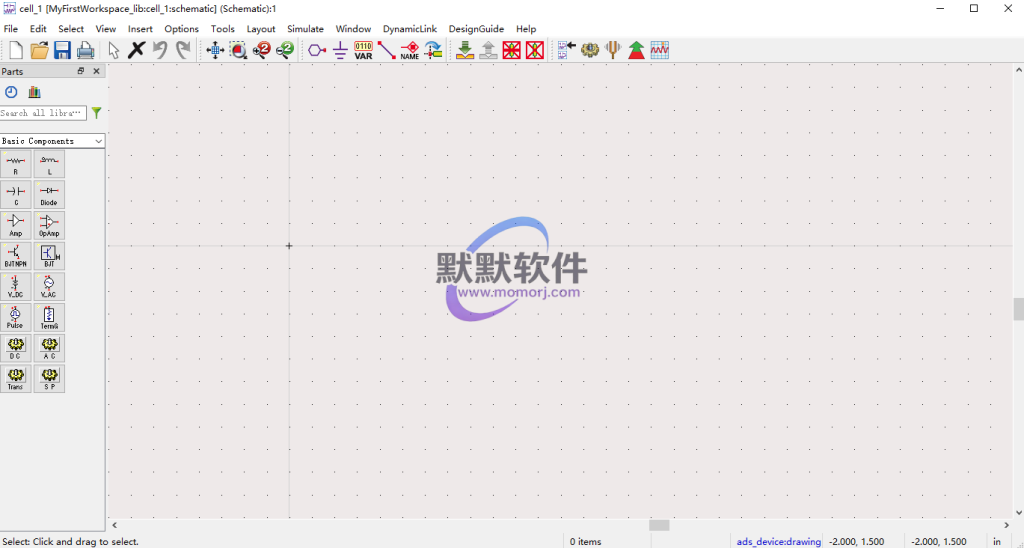
Task: Open the DesignGuide menu
Action: pyautogui.click(x=476, y=29)
